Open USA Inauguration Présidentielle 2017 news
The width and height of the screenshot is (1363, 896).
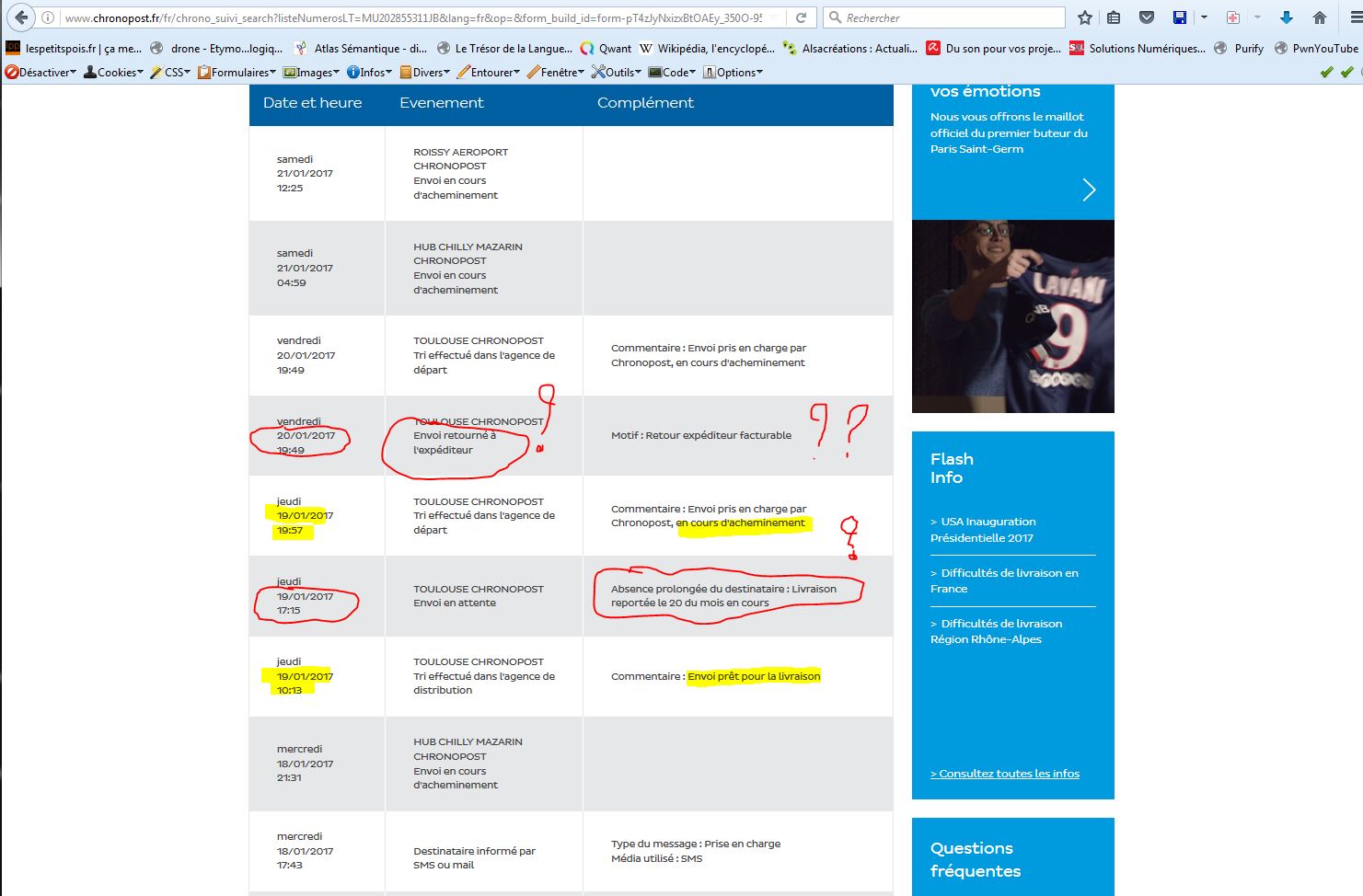coord(983,530)
